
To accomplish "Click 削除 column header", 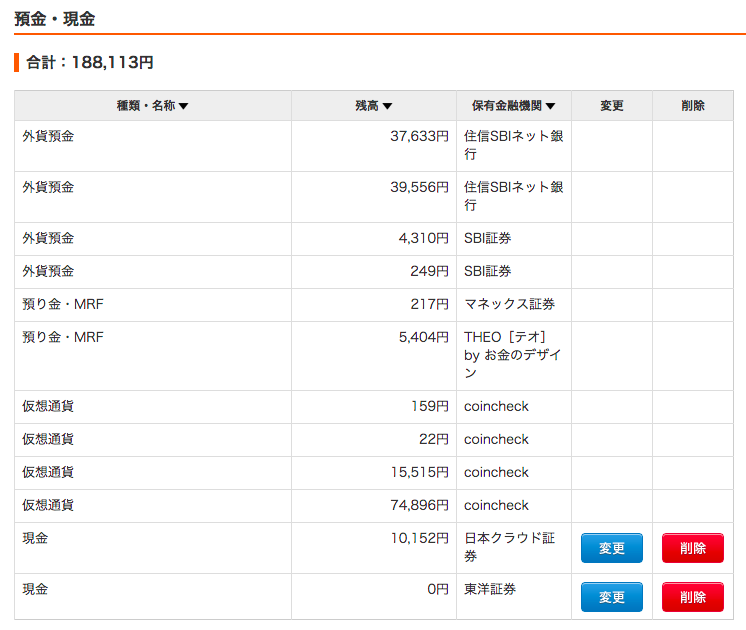I will (693, 106).
